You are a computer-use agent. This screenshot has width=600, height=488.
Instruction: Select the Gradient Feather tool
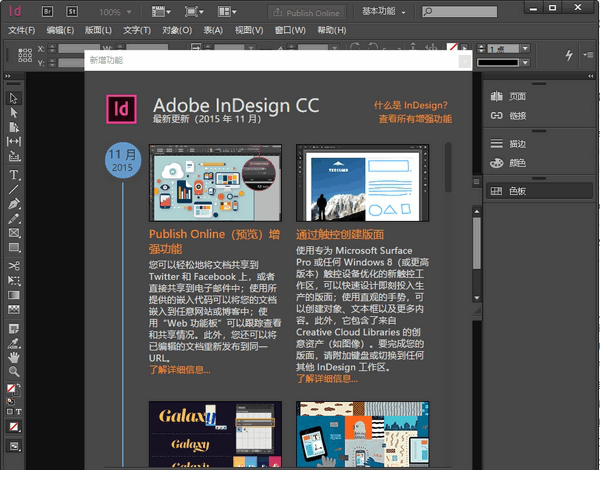tap(14, 309)
